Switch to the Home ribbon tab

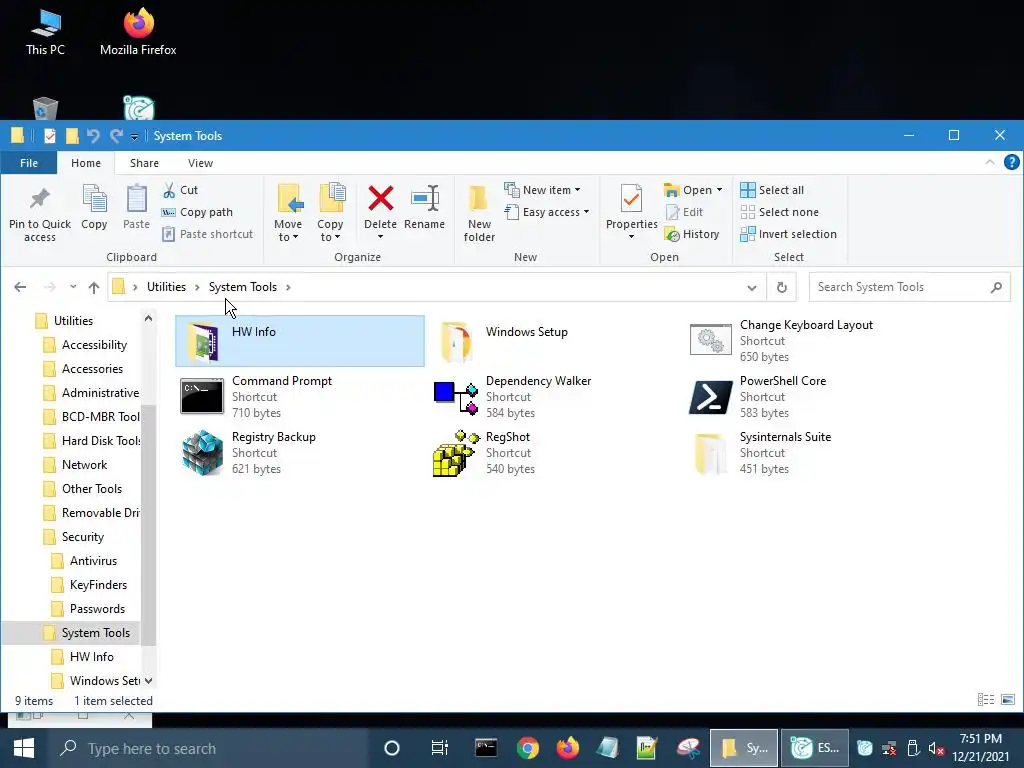pyautogui.click(x=86, y=163)
